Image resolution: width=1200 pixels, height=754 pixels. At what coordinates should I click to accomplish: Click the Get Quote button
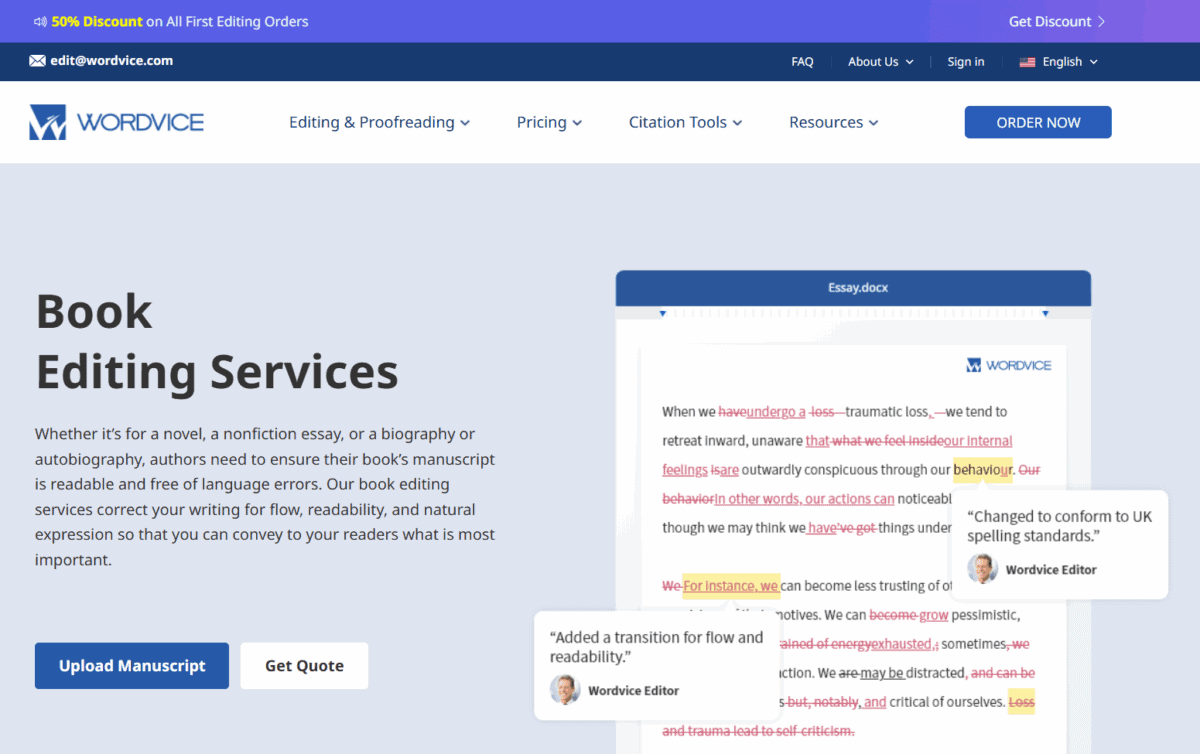pos(304,665)
